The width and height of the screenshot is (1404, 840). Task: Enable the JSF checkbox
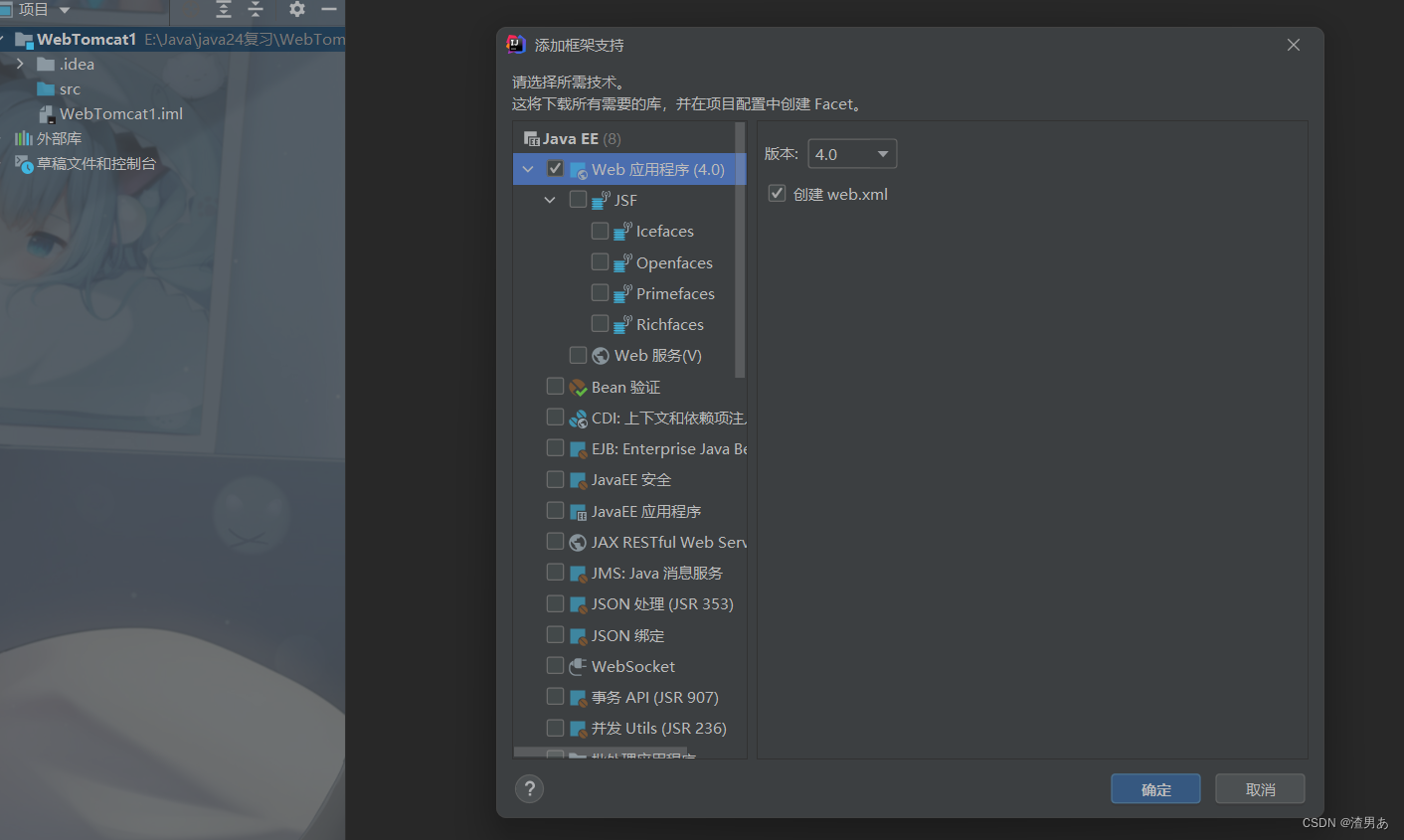click(x=578, y=200)
